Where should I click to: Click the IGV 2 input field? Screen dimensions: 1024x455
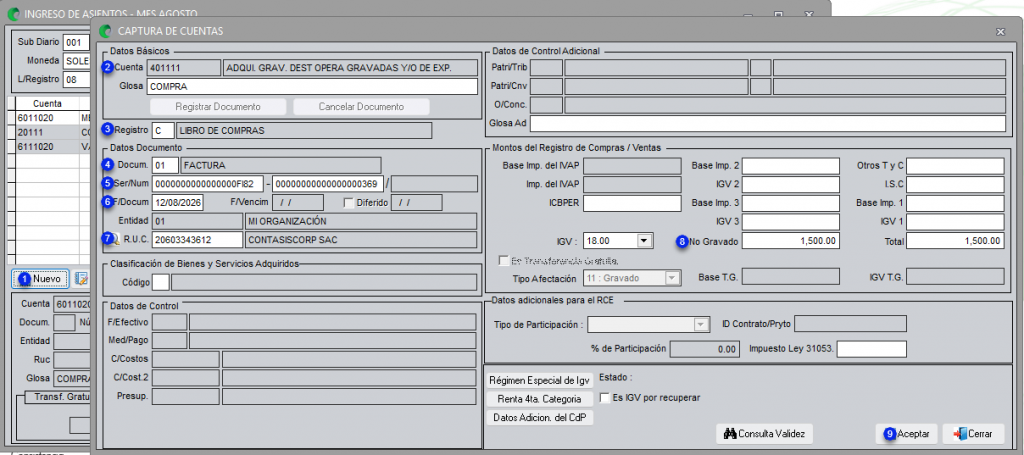[790, 185]
